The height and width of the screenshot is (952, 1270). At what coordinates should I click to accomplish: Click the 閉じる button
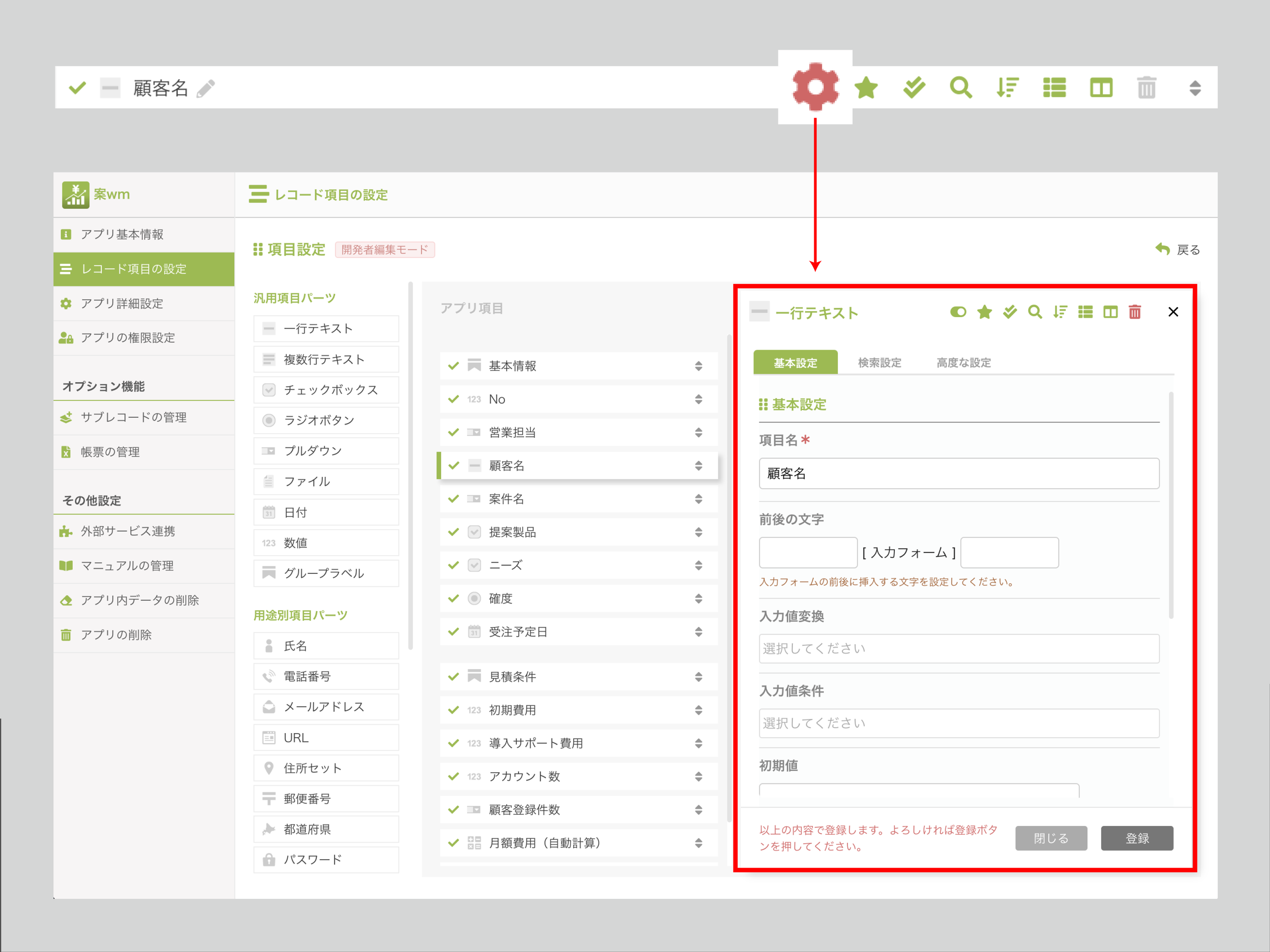pos(1051,838)
